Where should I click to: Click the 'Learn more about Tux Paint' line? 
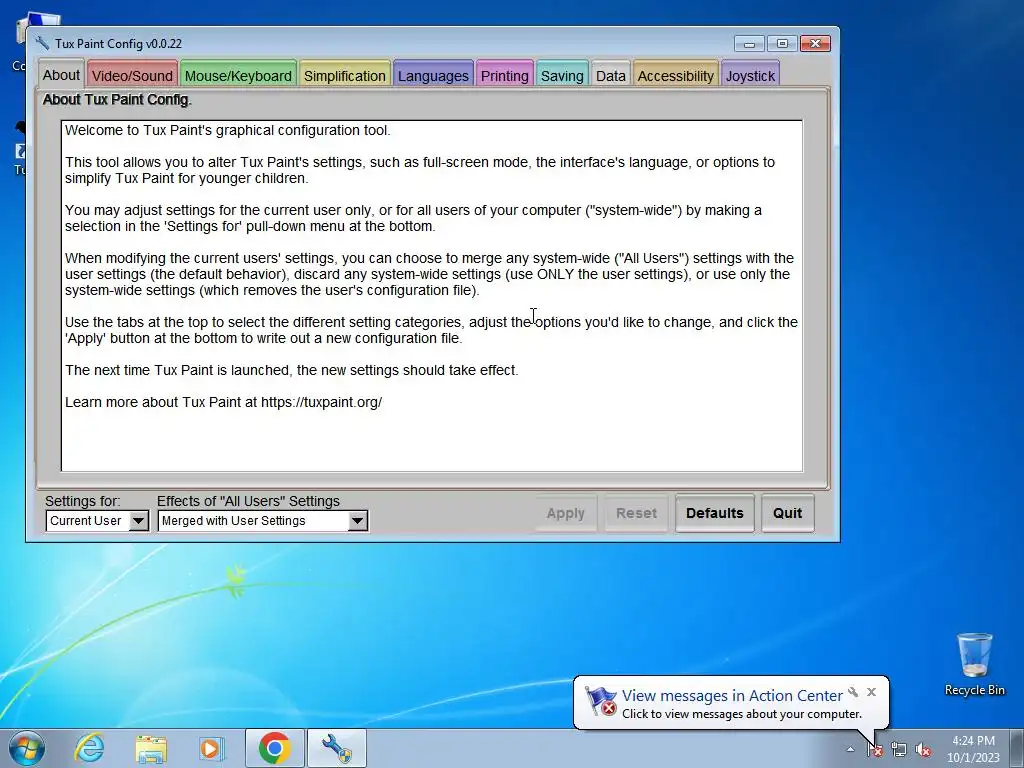click(x=223, y=402)
